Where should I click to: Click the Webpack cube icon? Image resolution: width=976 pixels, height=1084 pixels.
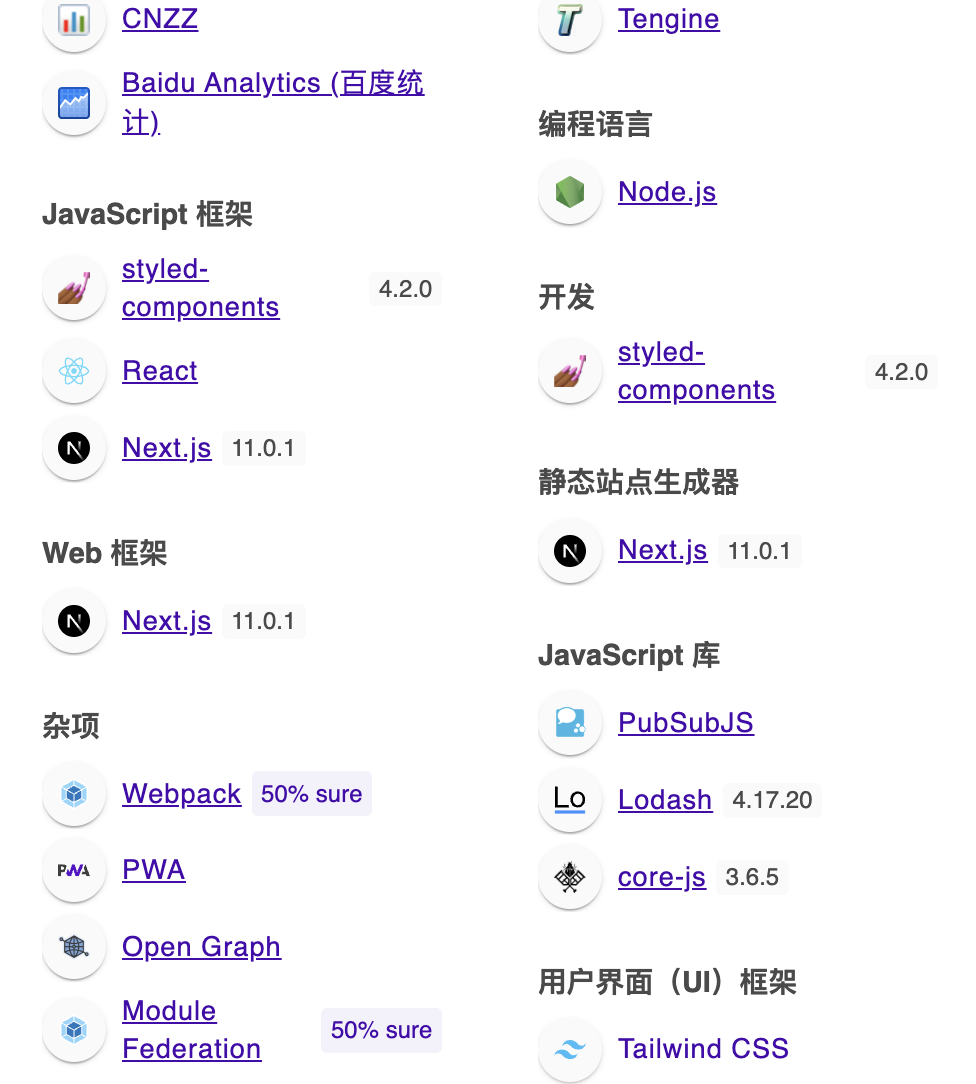(74, 794)
